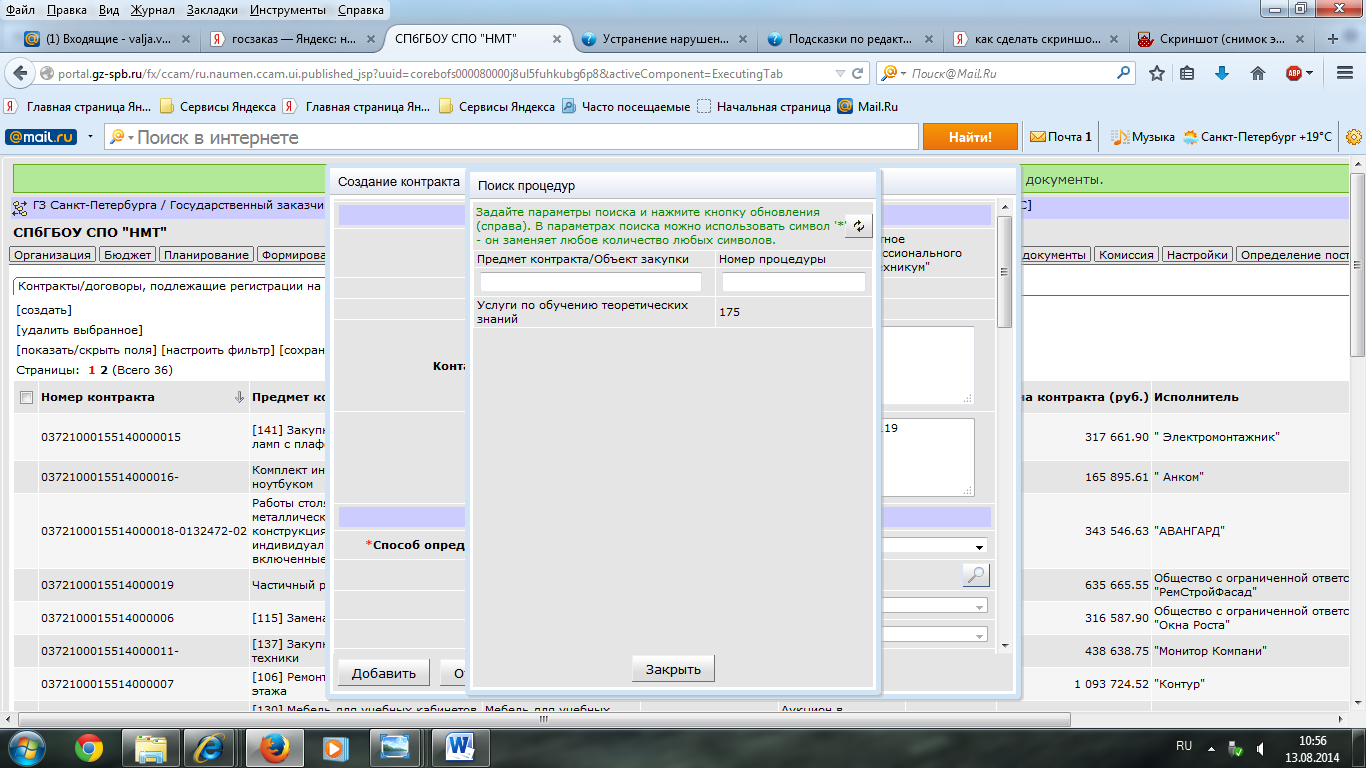Open the Файл menu

coord(20,10)
